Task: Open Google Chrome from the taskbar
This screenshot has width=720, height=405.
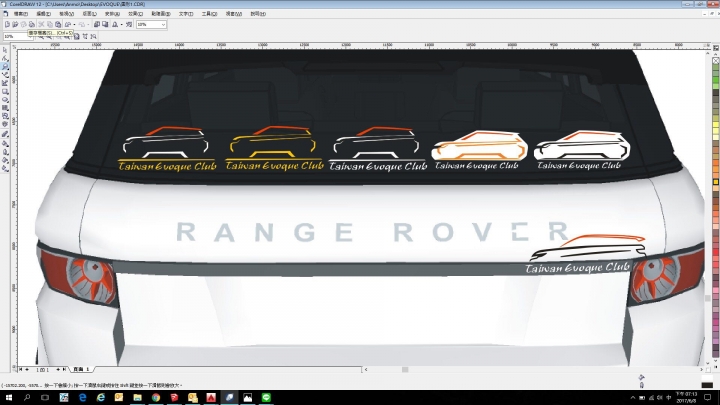Action: tap(156, 398)
